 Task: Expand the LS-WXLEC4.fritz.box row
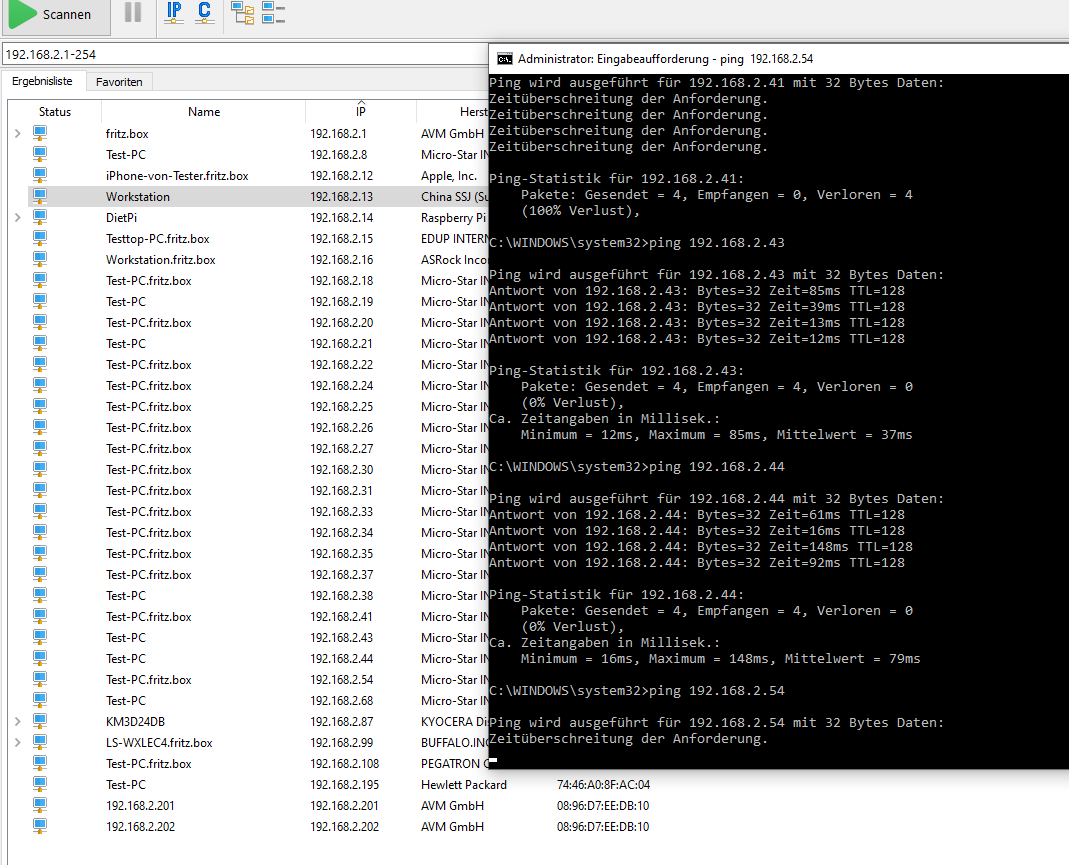(18, 742)
